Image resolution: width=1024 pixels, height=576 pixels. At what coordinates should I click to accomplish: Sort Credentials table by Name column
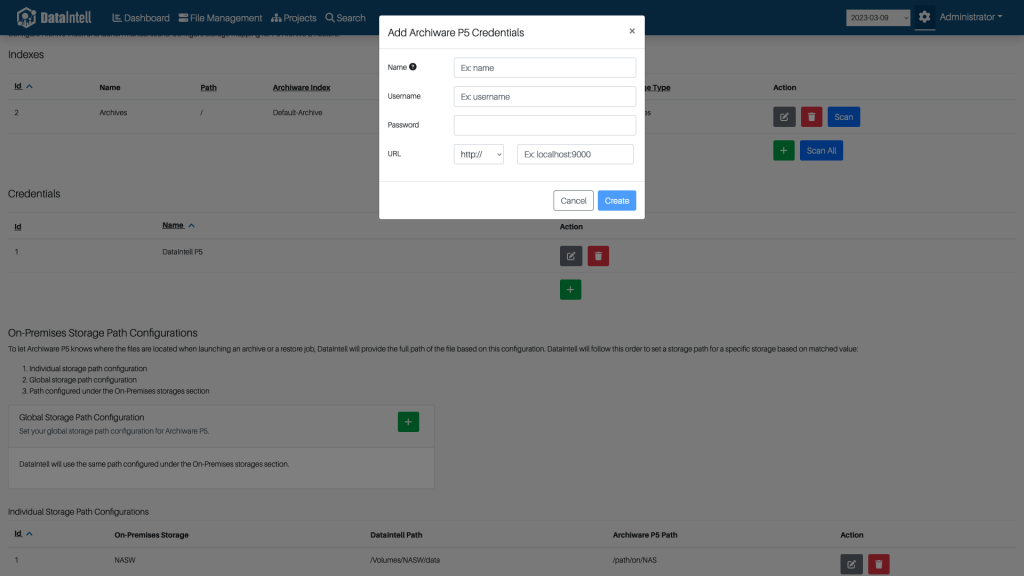178,225
